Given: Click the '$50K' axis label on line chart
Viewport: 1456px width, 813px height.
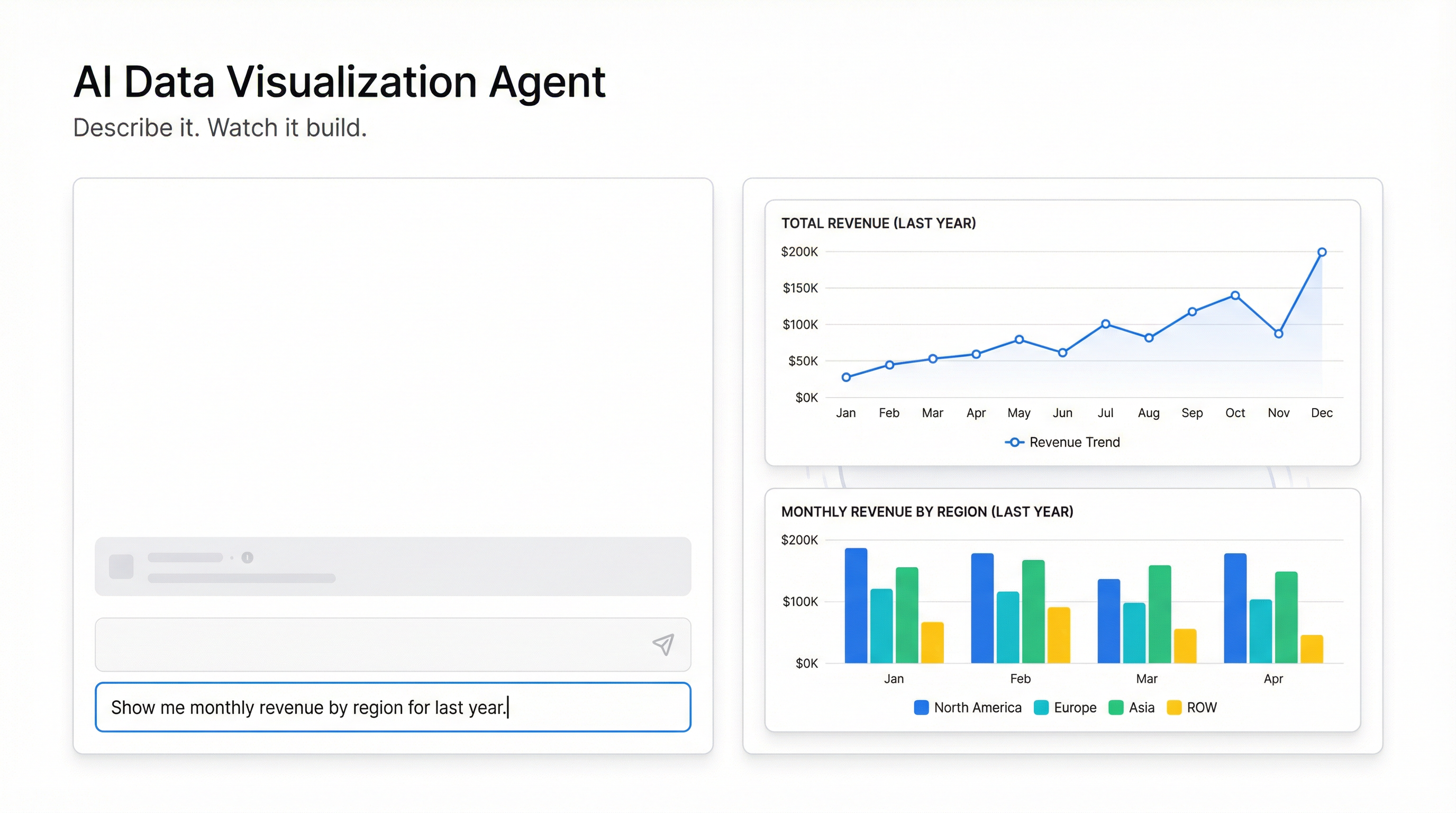Looking at the screenshot, I should pos(803,360).
